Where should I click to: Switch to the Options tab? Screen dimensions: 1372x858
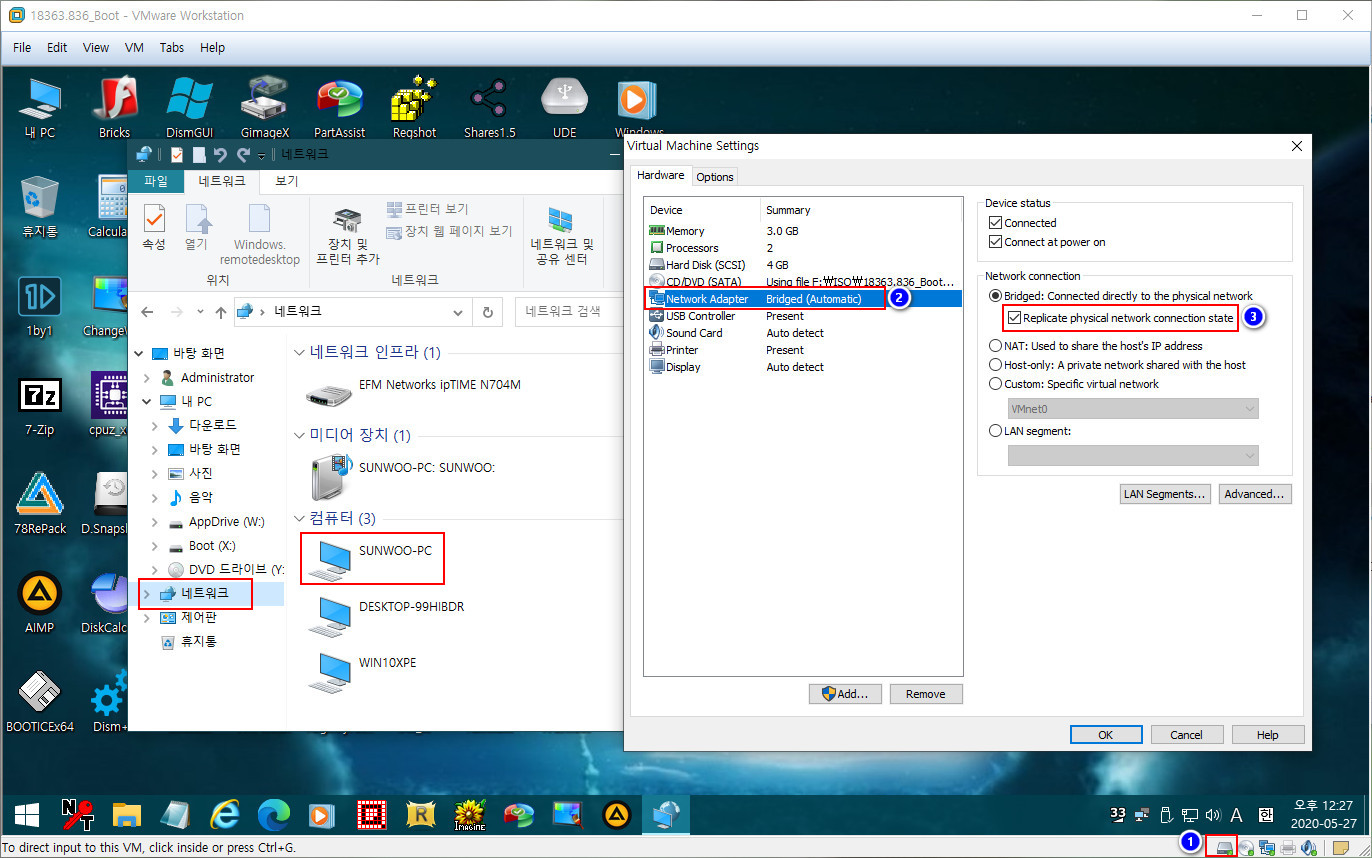715,177
